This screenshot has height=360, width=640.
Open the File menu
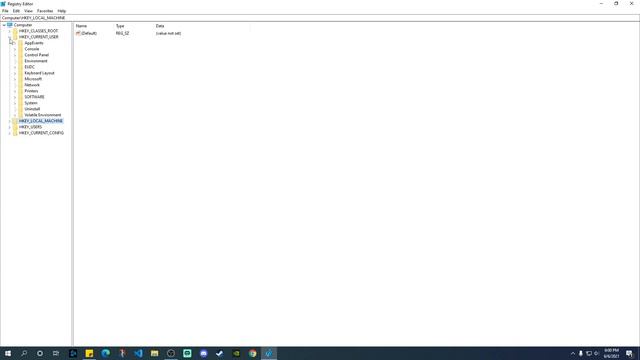pyautogui.click(x=5, y=11)
